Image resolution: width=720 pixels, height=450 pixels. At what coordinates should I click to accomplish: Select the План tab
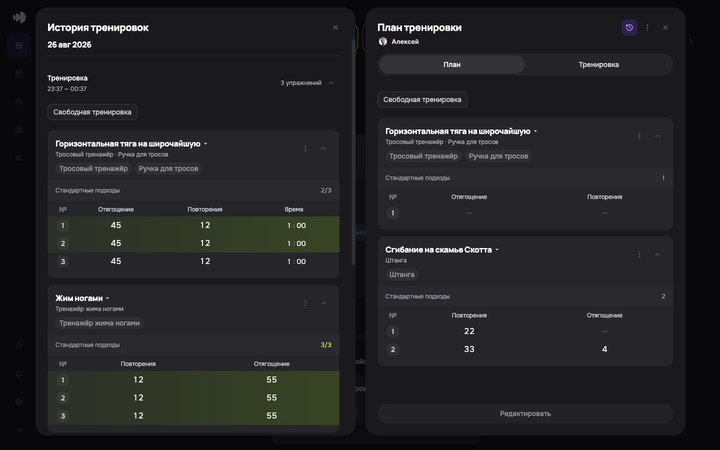click(x=452, y=65)
